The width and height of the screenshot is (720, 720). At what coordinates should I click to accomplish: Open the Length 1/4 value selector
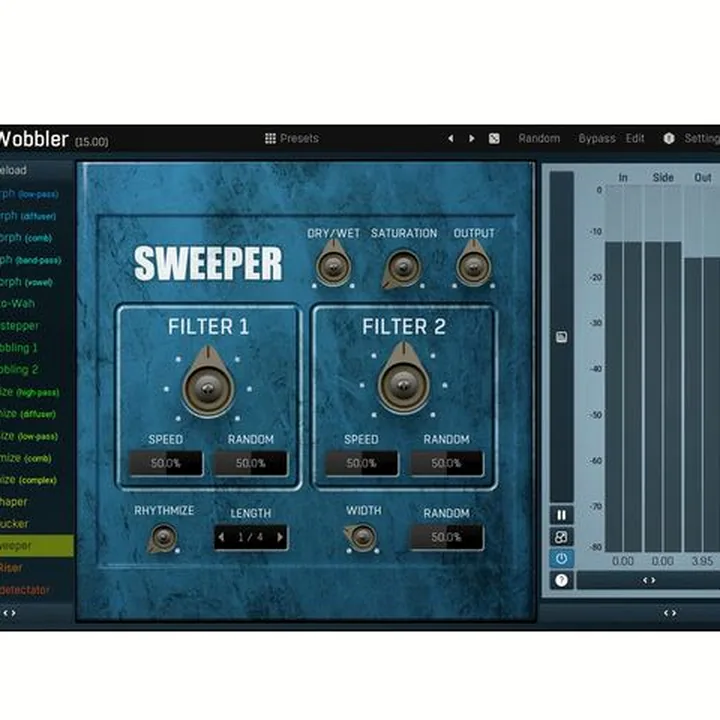(251, 537)
